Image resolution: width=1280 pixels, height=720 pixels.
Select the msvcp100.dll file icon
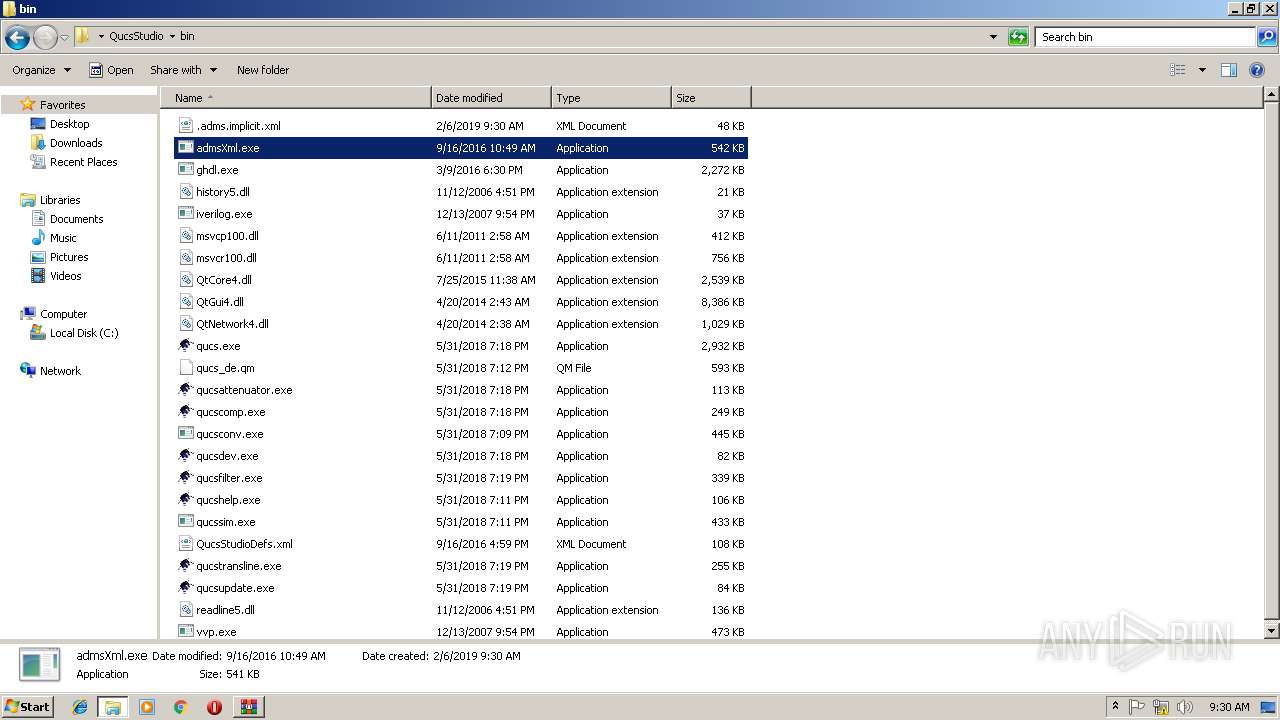point(185,236)
